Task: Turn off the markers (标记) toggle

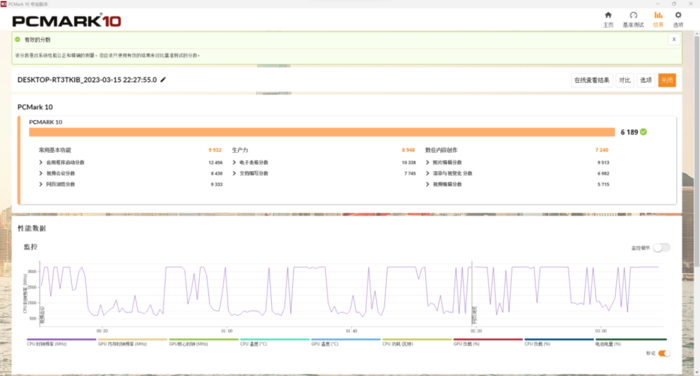Action: (x=664, y=353)
